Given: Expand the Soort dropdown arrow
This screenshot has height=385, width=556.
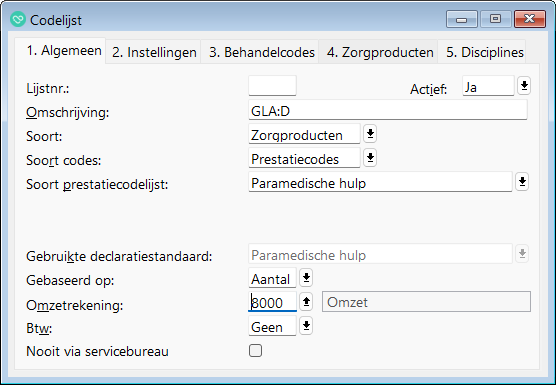Looking at the screenshot, I should click(370, 134).
